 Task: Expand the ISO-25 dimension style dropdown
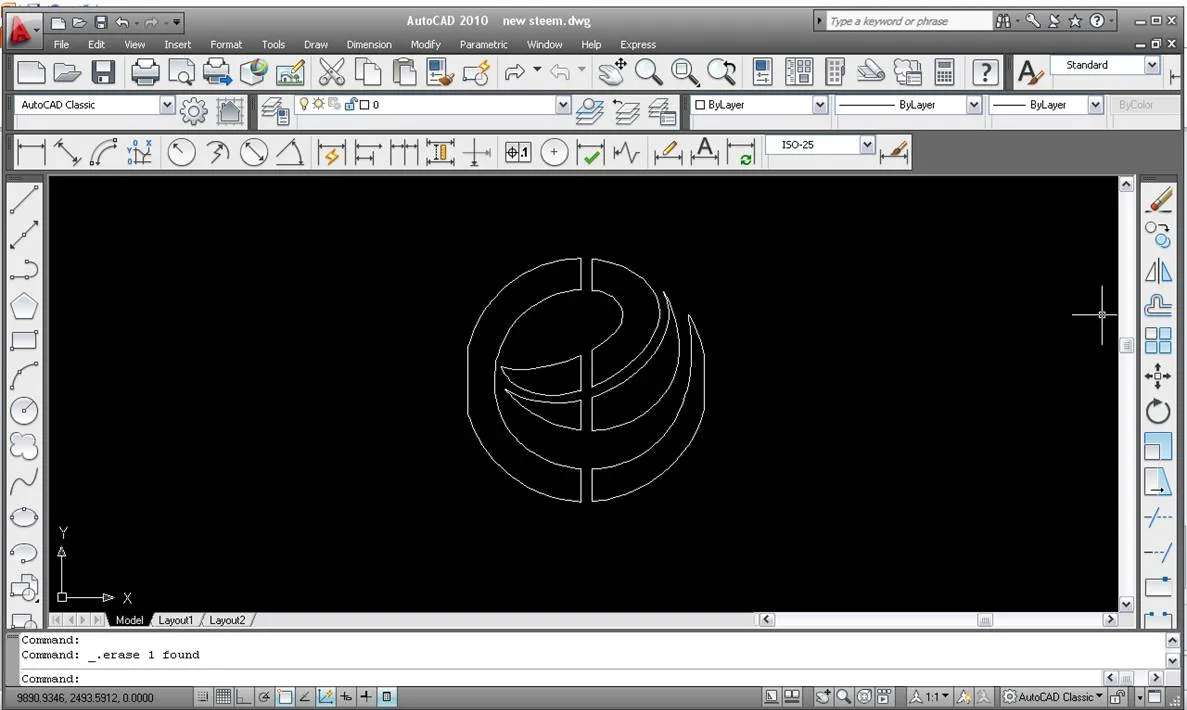point(867,144)
